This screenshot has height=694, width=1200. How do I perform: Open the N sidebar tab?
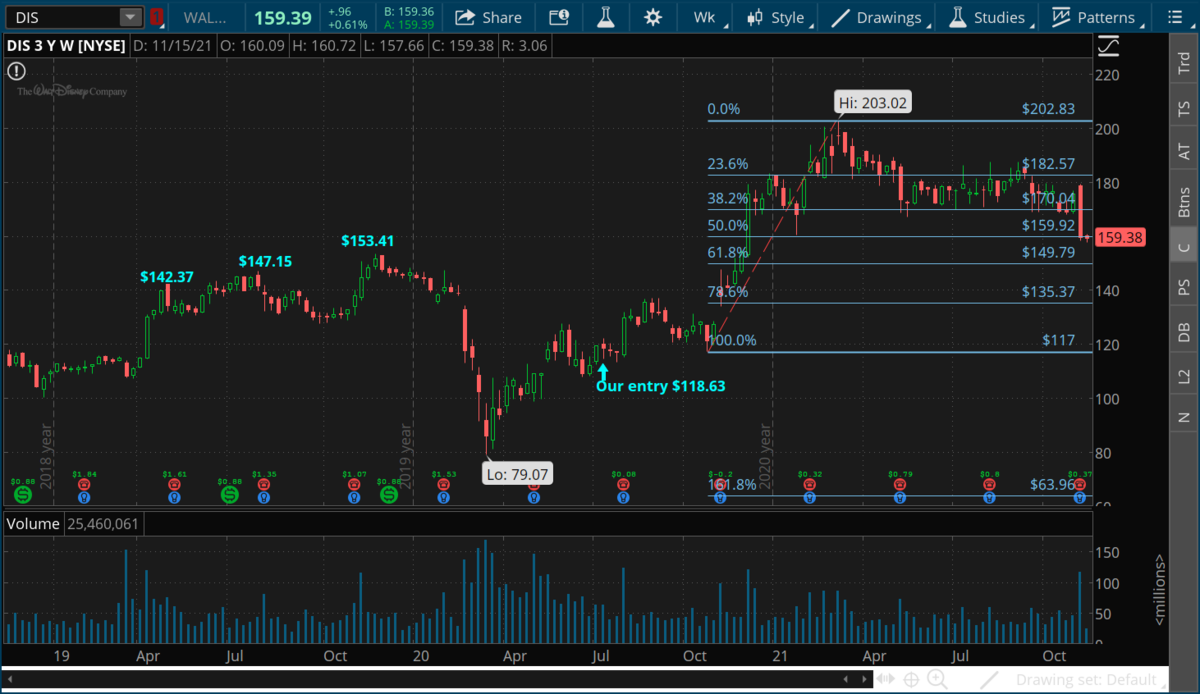[x=1184, y=416]
